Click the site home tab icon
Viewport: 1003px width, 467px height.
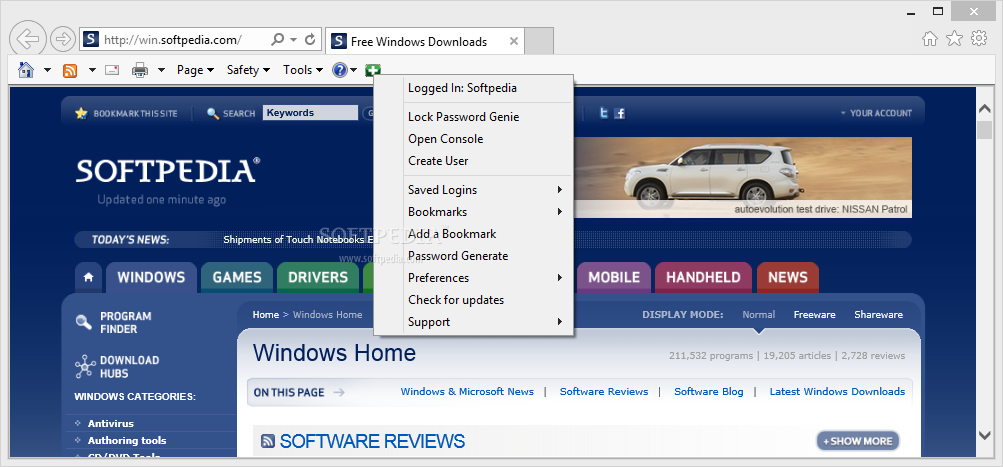(x=89, y=277)
